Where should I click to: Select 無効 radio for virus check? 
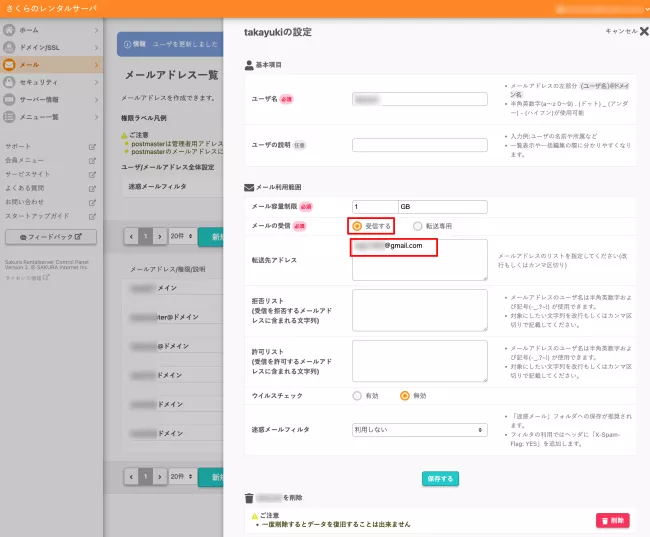405,396
